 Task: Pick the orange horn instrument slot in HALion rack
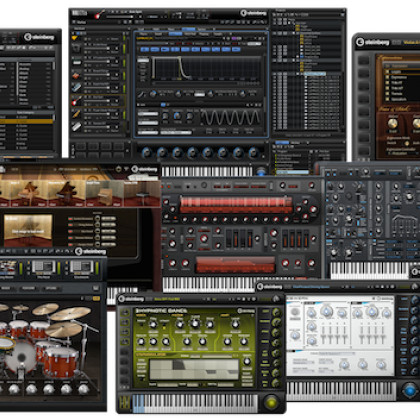pyautogui.click(x=76, y=114)
